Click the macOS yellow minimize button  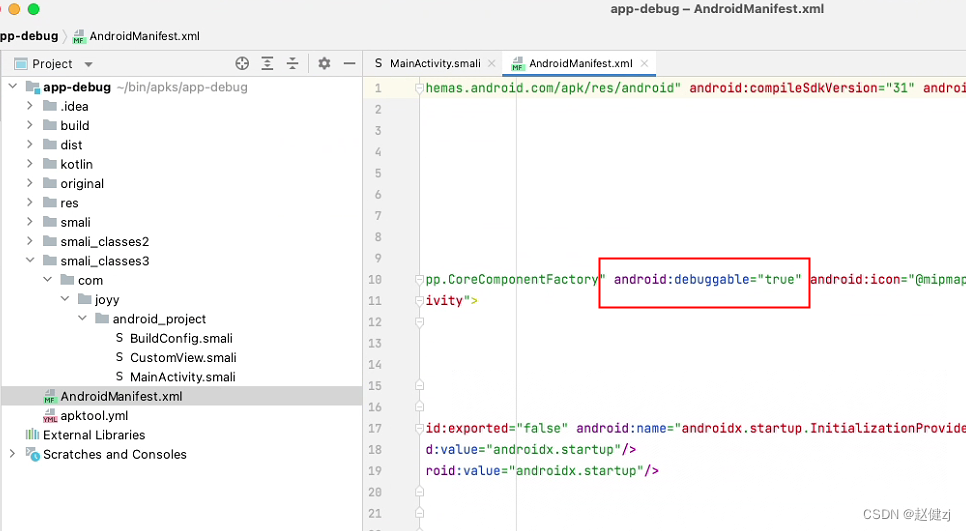[14, 9]
